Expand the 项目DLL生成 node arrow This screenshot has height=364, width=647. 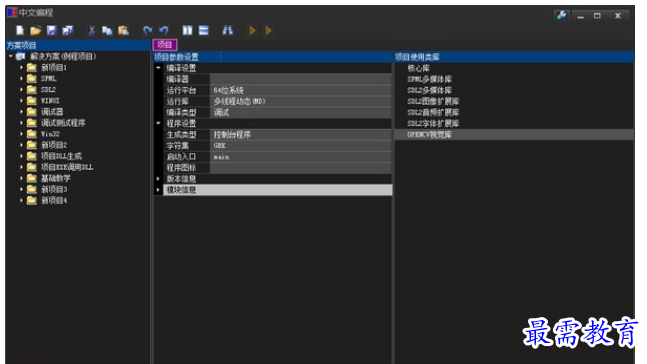(21, 156)
